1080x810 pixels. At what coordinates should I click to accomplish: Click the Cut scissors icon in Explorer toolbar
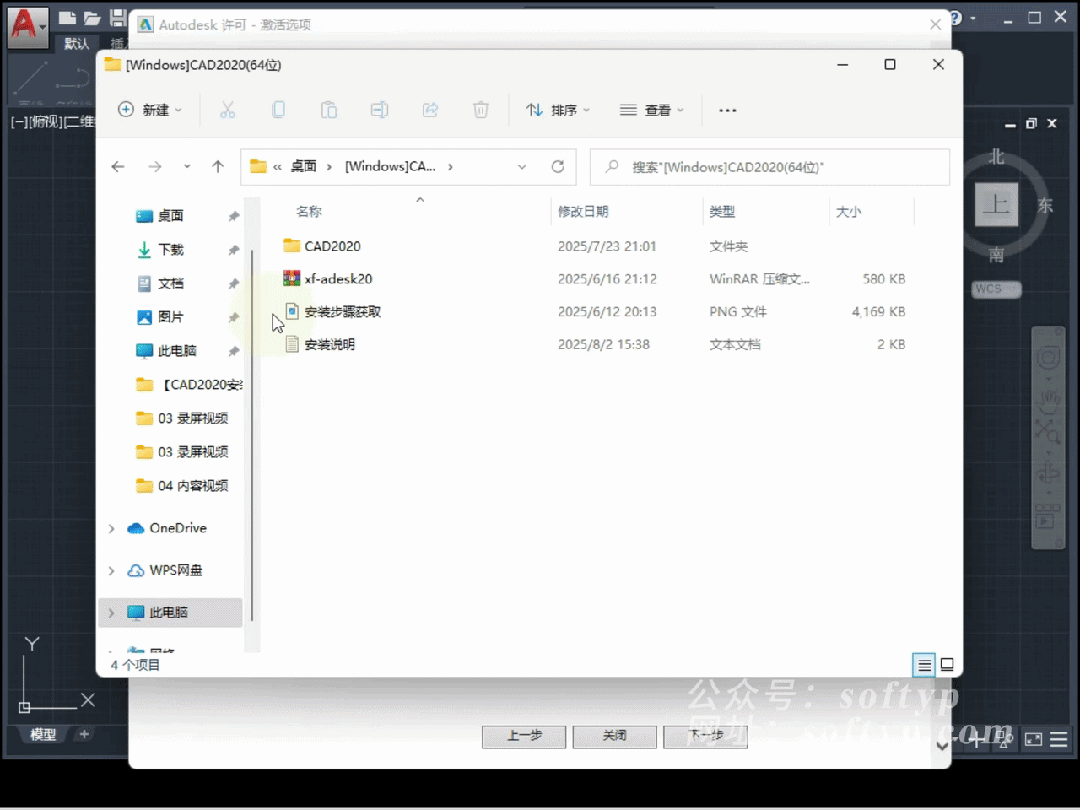click(x=227, y=110)
